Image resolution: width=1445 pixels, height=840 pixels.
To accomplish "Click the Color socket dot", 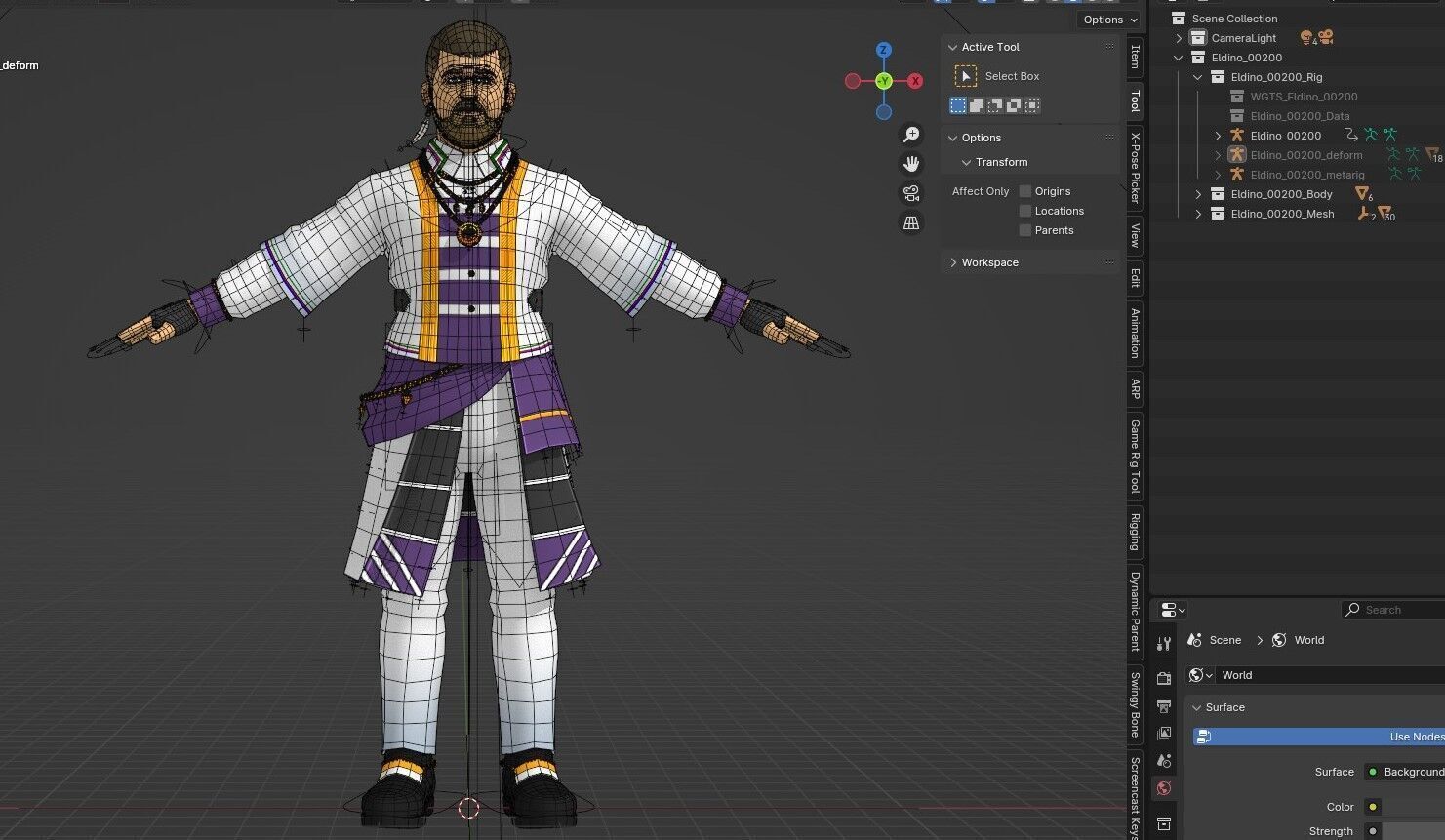I will [1372, 807].
